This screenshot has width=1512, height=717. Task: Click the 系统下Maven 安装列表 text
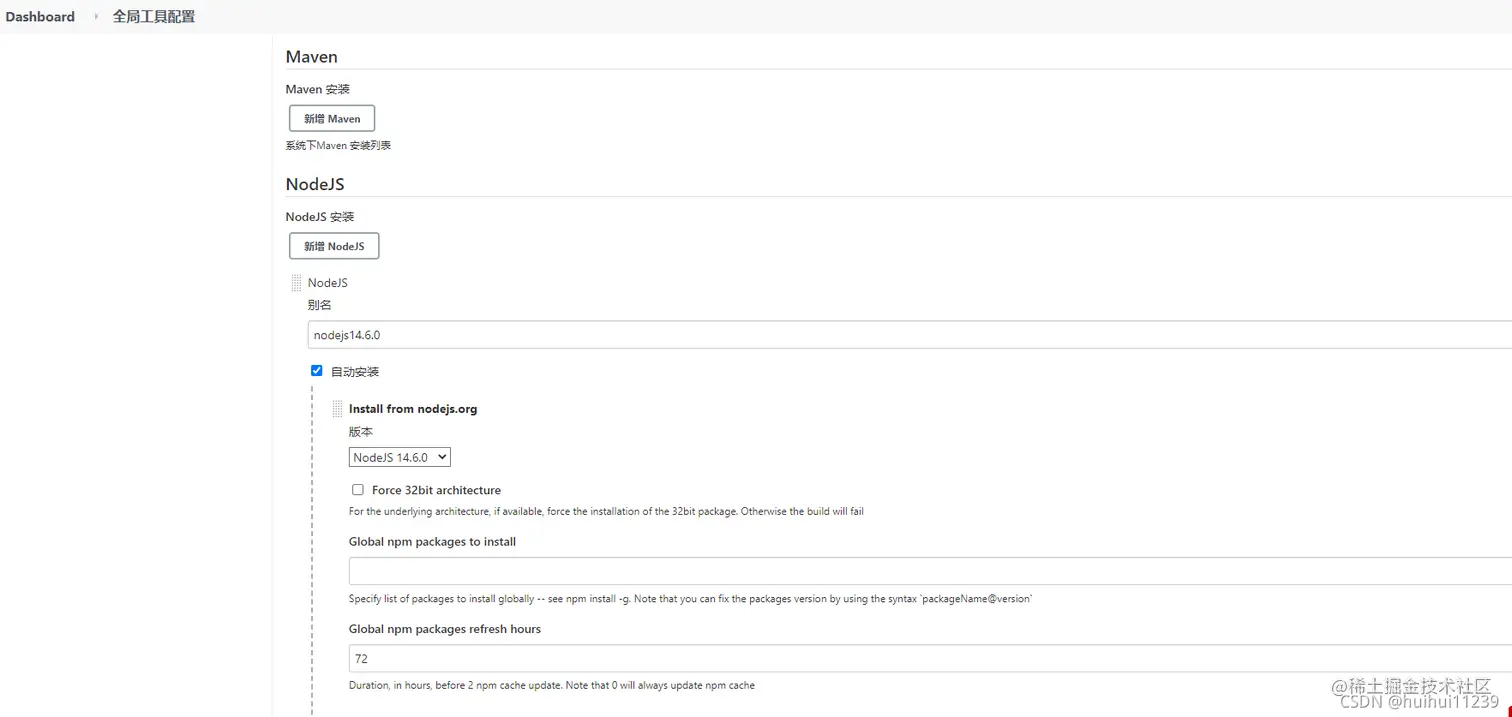(338, 145)
